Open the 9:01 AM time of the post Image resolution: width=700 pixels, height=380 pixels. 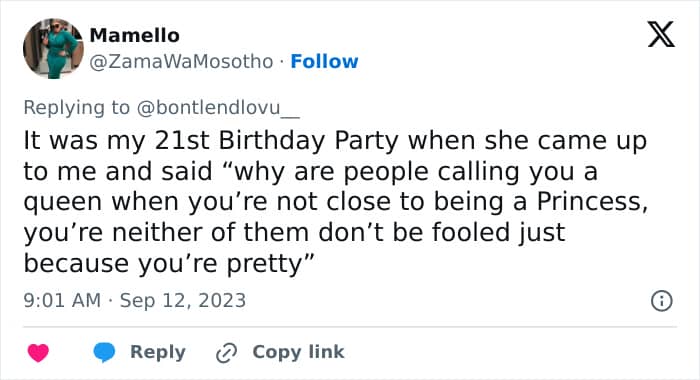[x=62, y=300]
